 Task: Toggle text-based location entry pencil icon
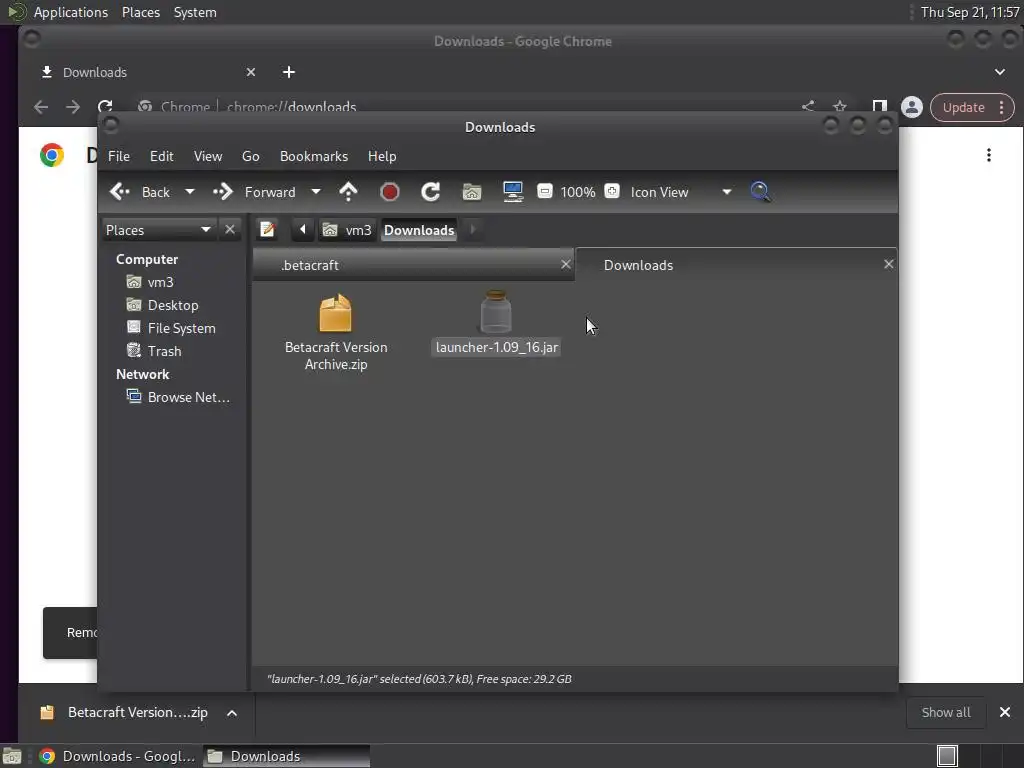point(267,230)
